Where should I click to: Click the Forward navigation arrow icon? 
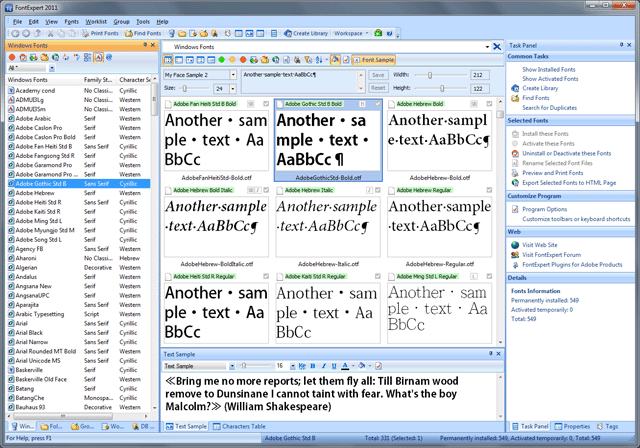(x=26, y=33)
